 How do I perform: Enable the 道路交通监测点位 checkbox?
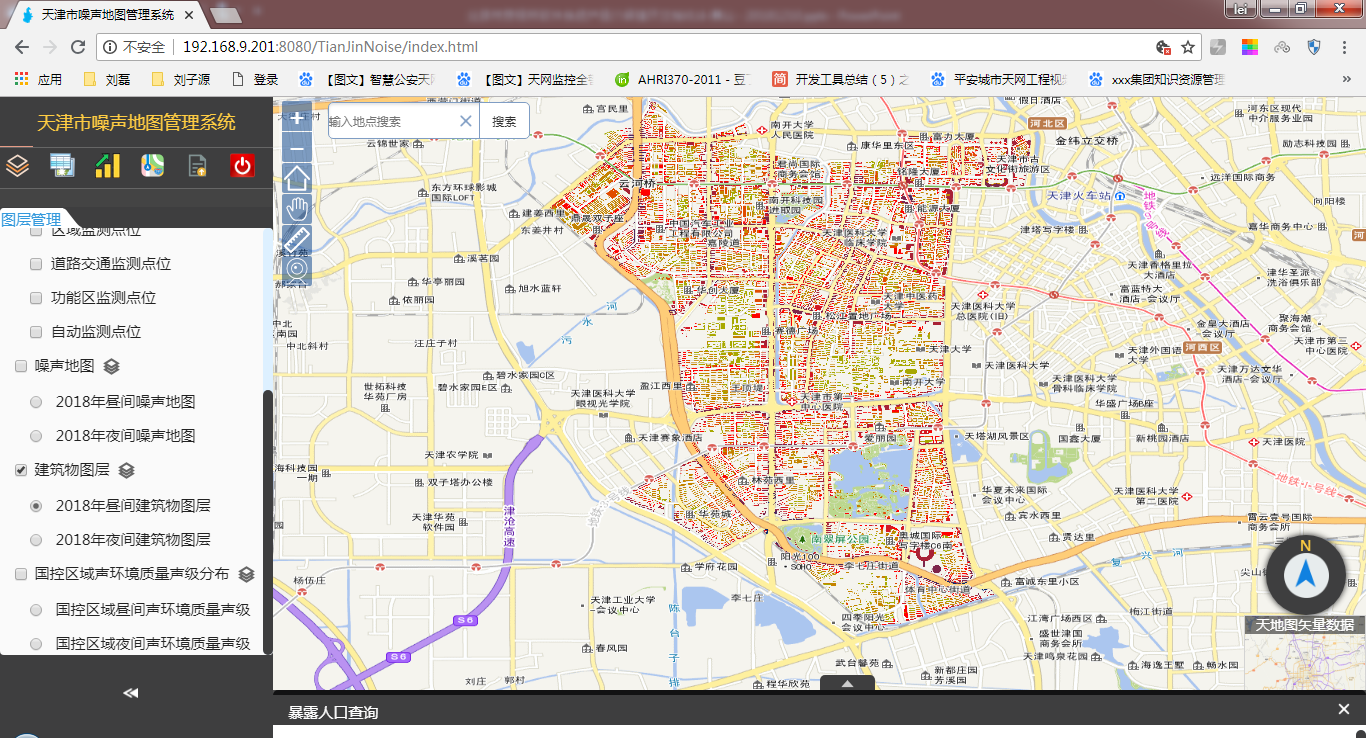pyautogui.click(x=36, y=264)
